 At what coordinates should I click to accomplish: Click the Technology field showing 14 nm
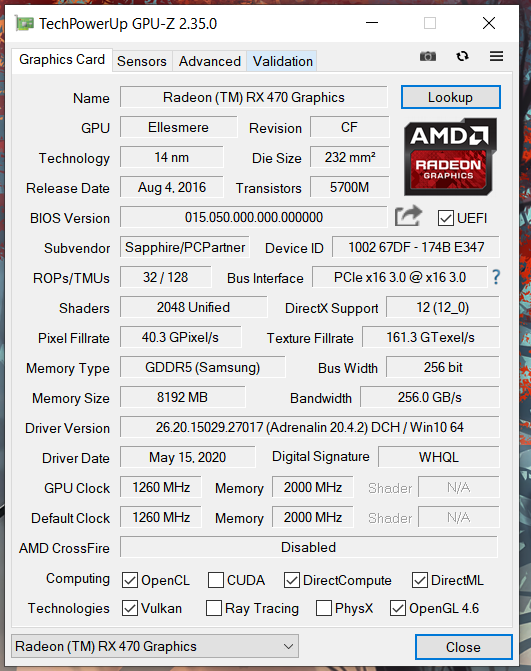172,157
